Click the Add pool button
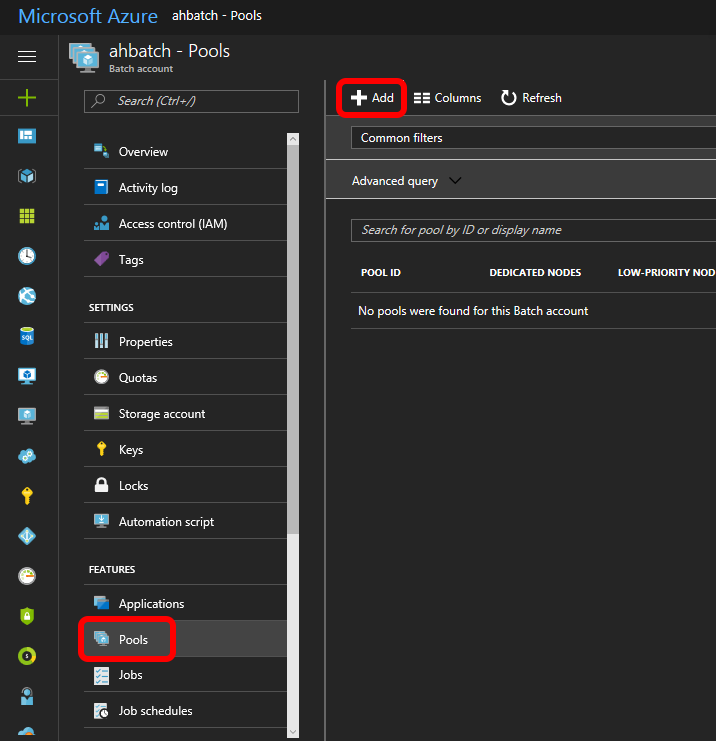 [372, 98]
